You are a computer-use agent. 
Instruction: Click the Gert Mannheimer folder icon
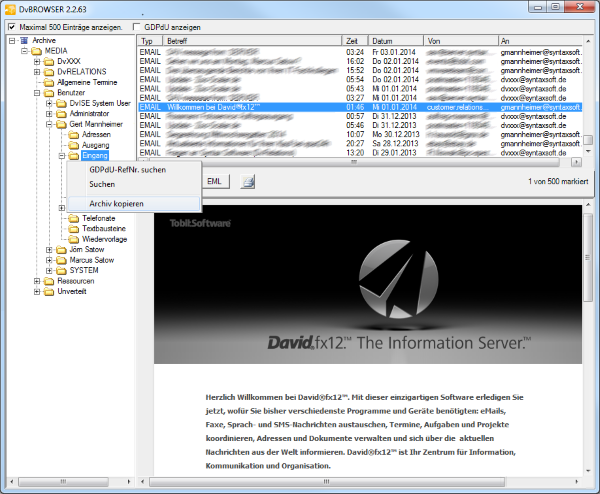click(61, 124)
